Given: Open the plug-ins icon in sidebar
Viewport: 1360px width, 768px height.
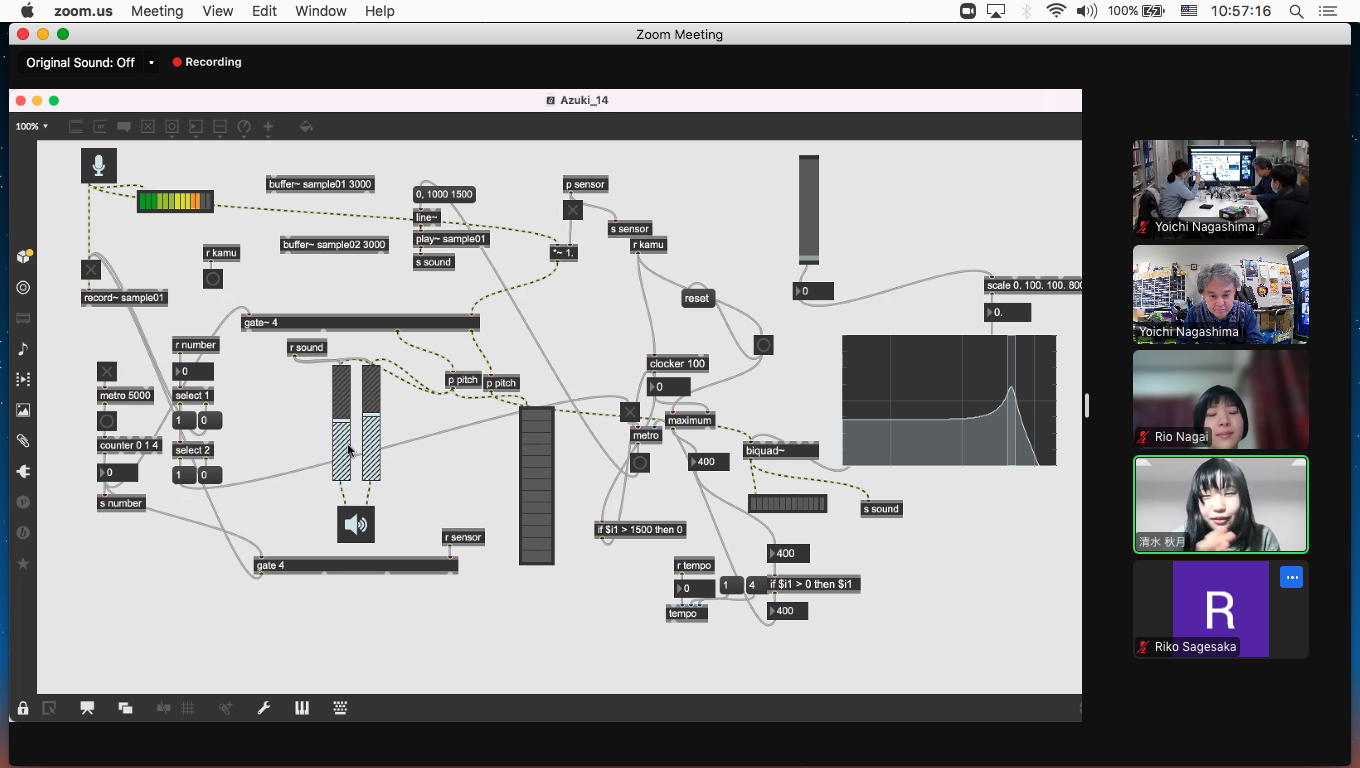Looking at the screenshot, I should click(x=24, y=471).
